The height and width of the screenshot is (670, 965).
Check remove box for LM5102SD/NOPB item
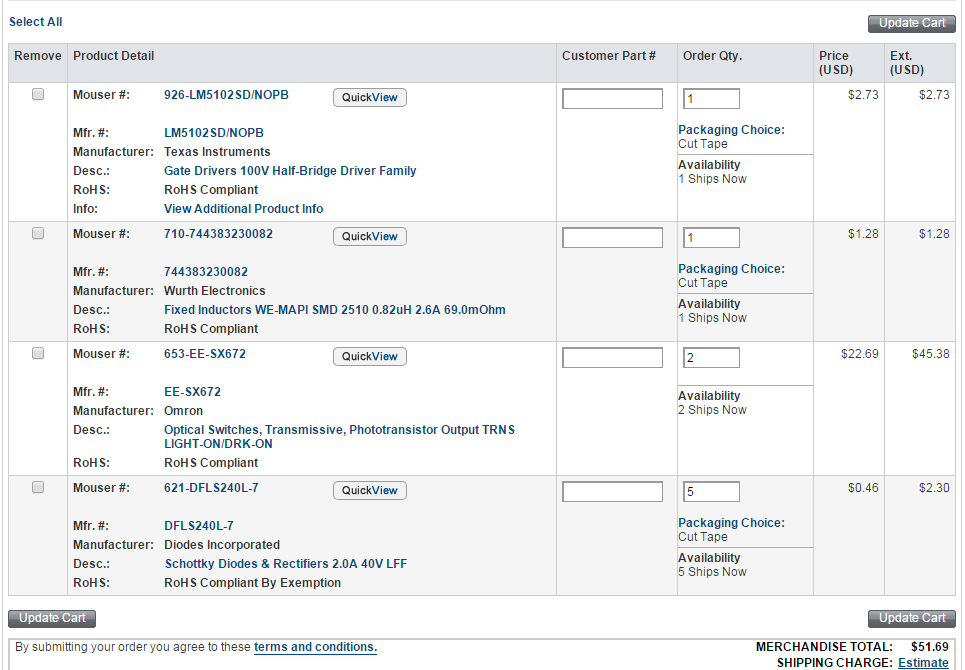click(38, 94)
